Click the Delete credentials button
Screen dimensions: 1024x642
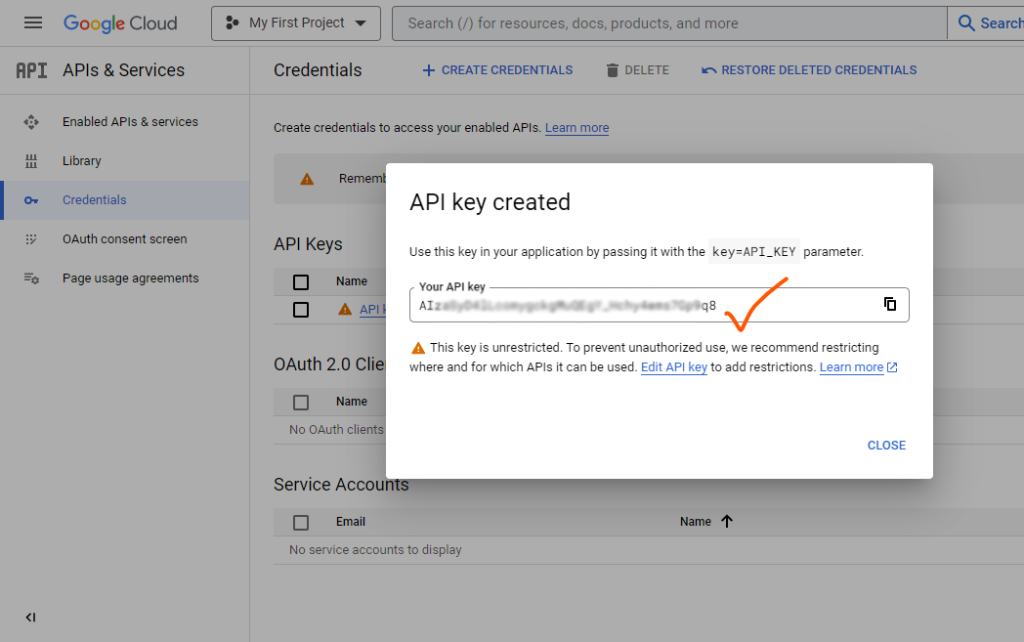tap(637, 70)
